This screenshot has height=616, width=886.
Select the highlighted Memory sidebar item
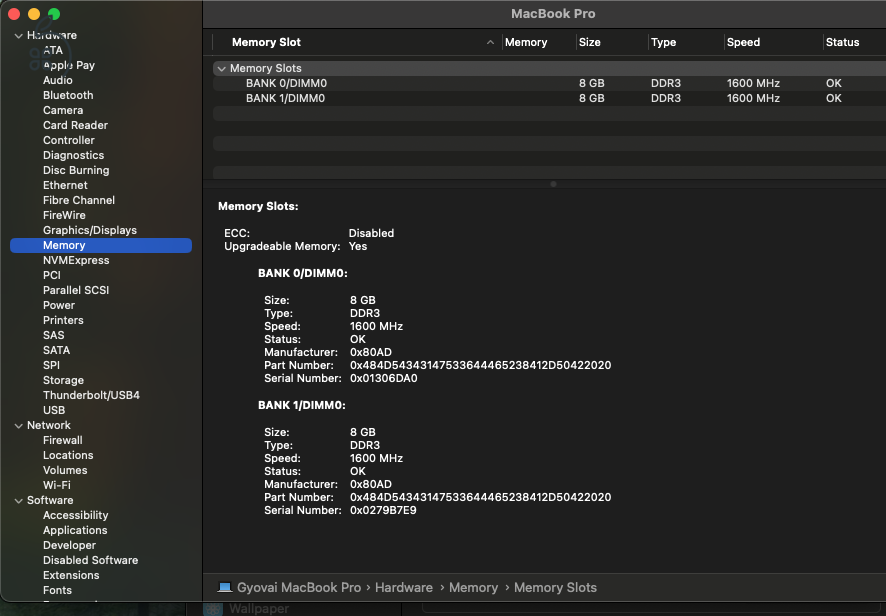[x=101, y=245]
